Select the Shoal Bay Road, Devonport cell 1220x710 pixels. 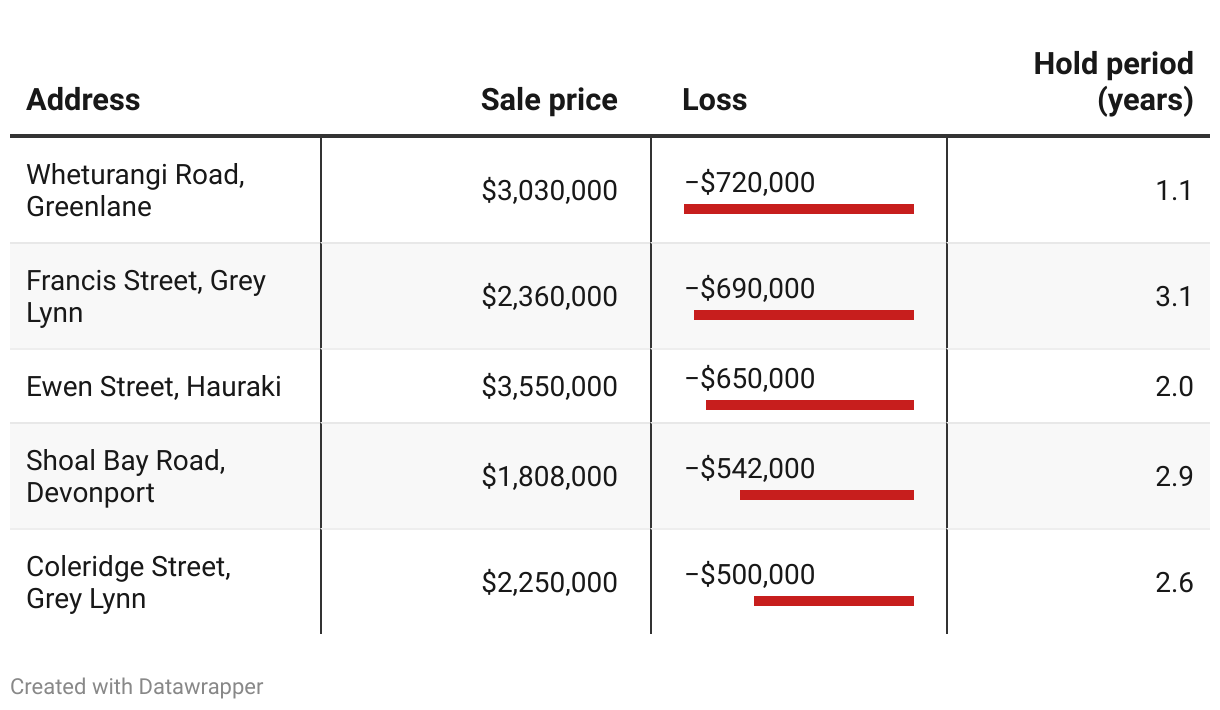coord(125,476)
